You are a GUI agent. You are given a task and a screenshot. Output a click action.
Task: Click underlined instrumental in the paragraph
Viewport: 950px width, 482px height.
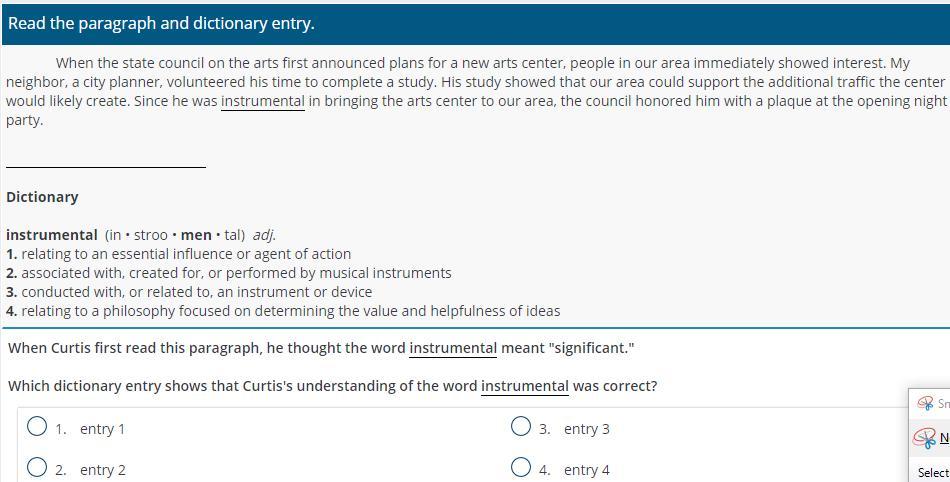pos(263,101)
